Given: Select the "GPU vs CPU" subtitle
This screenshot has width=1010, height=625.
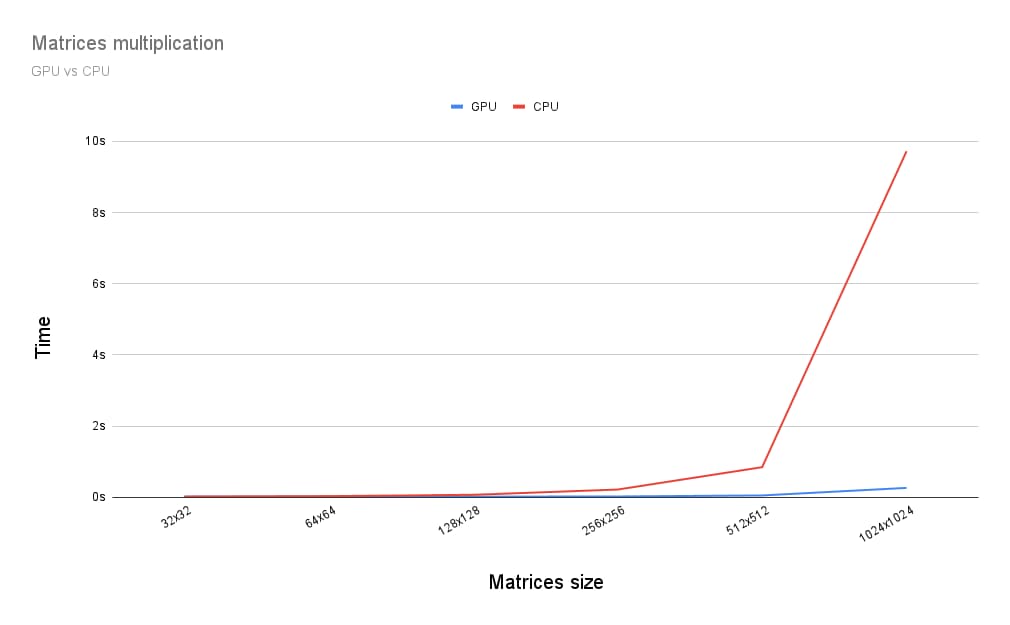Looking at the screenshot, I should coord(70,71).
